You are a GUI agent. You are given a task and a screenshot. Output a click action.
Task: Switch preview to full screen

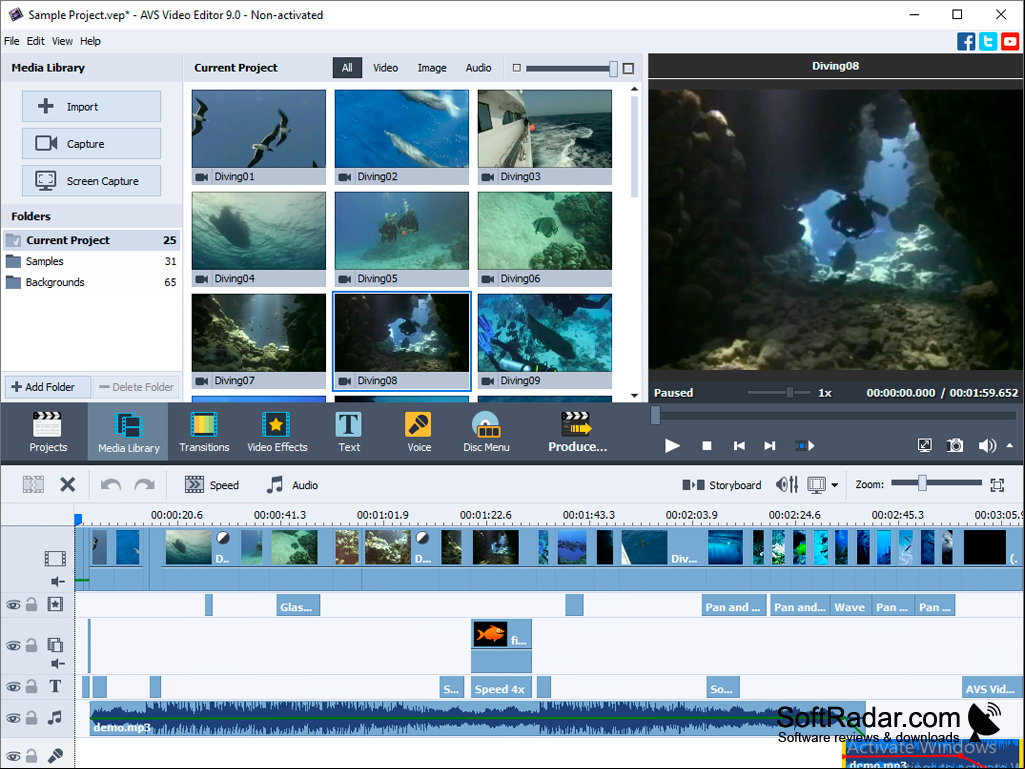[924, 445]
